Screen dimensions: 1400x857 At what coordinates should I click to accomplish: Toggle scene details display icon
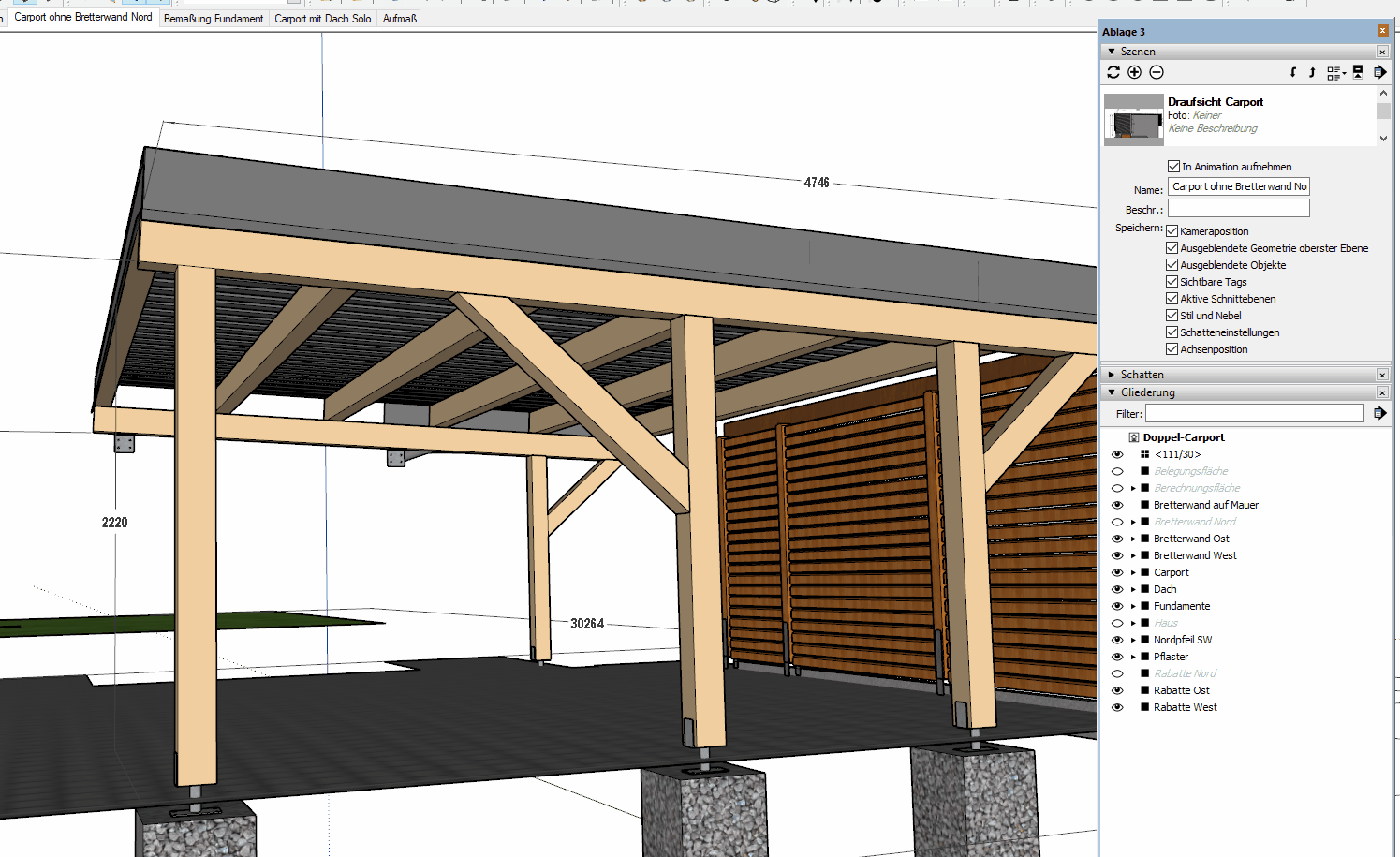tap(1358, 72)
